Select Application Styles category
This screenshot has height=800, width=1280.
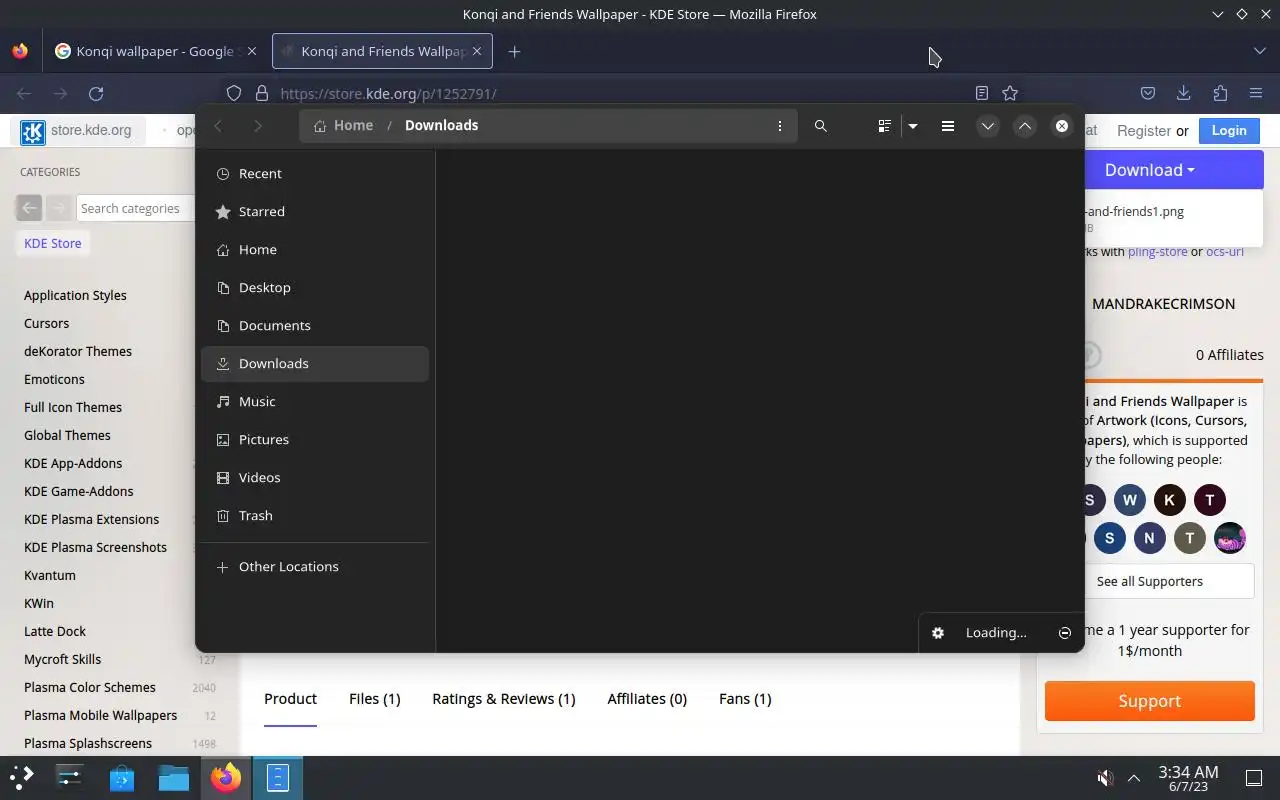click(x=75, y=295)
